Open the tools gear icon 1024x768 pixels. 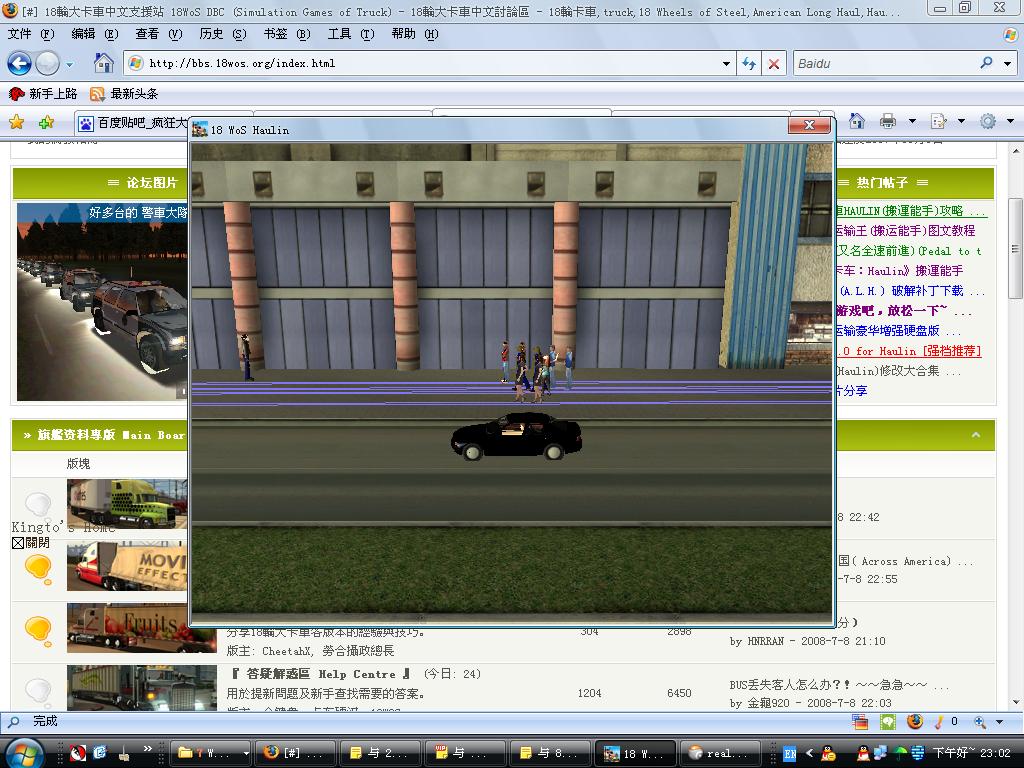tap(987, 121)
